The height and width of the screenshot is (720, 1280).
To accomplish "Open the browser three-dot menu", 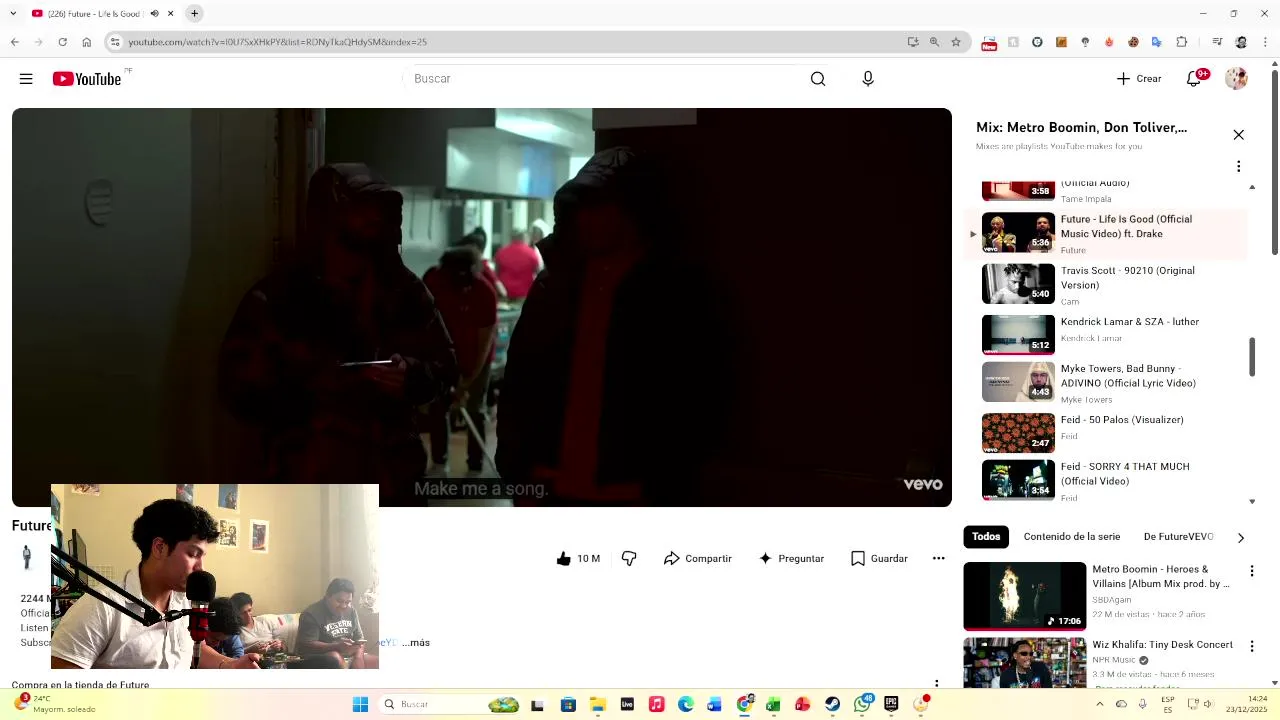I will 1265,42.
